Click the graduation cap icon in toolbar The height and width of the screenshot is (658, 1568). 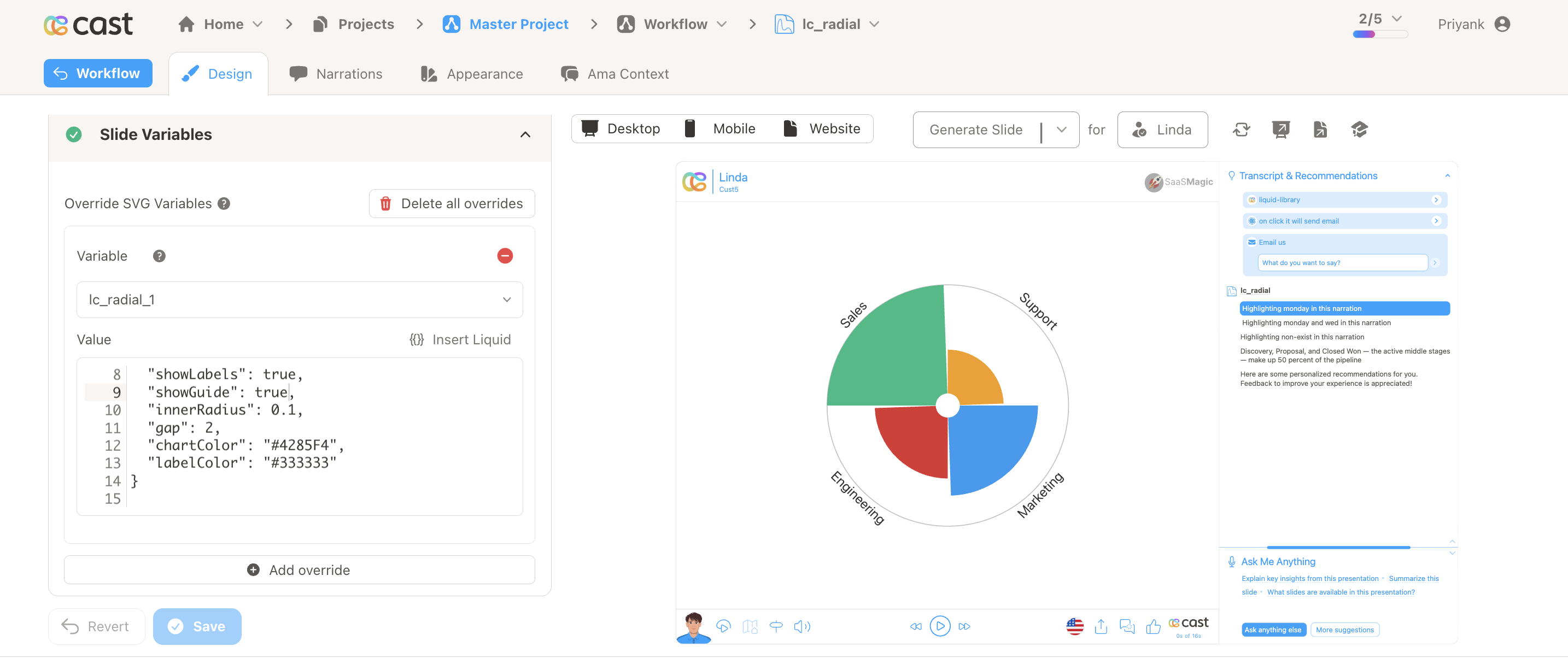(1359, 130)
